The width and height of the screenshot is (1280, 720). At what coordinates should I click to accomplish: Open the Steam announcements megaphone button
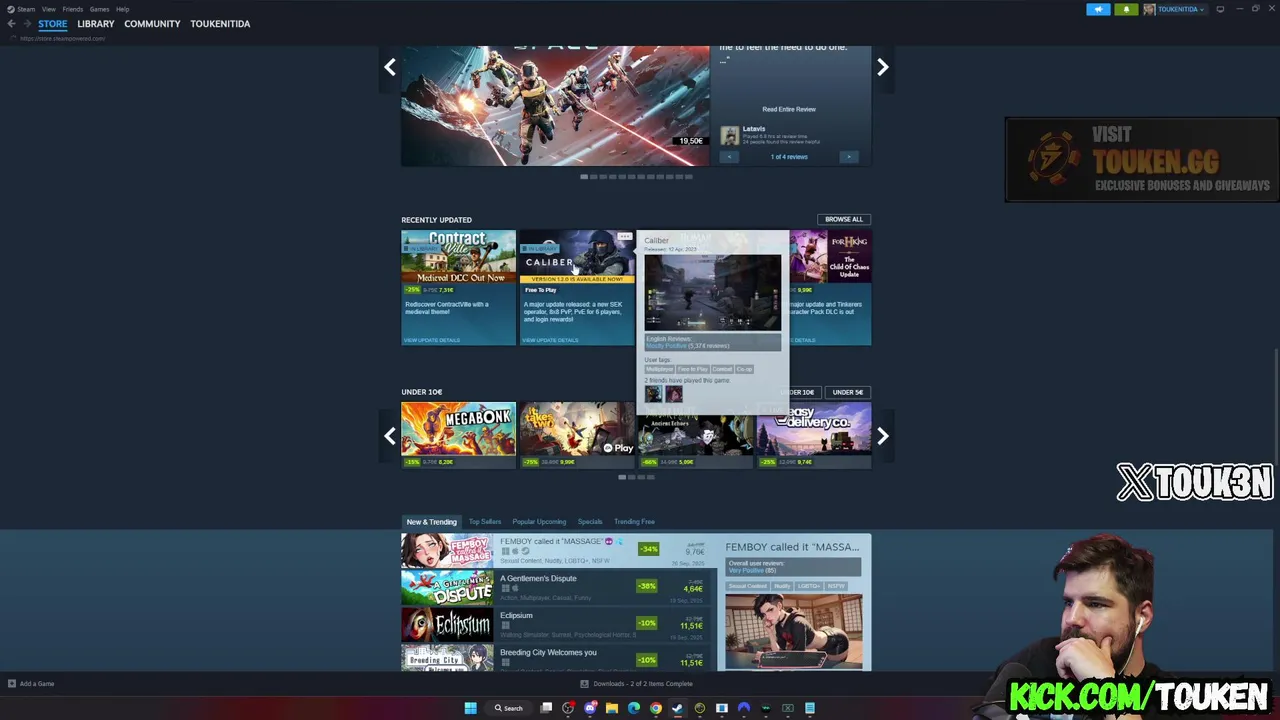click(x=1098, y=9)
